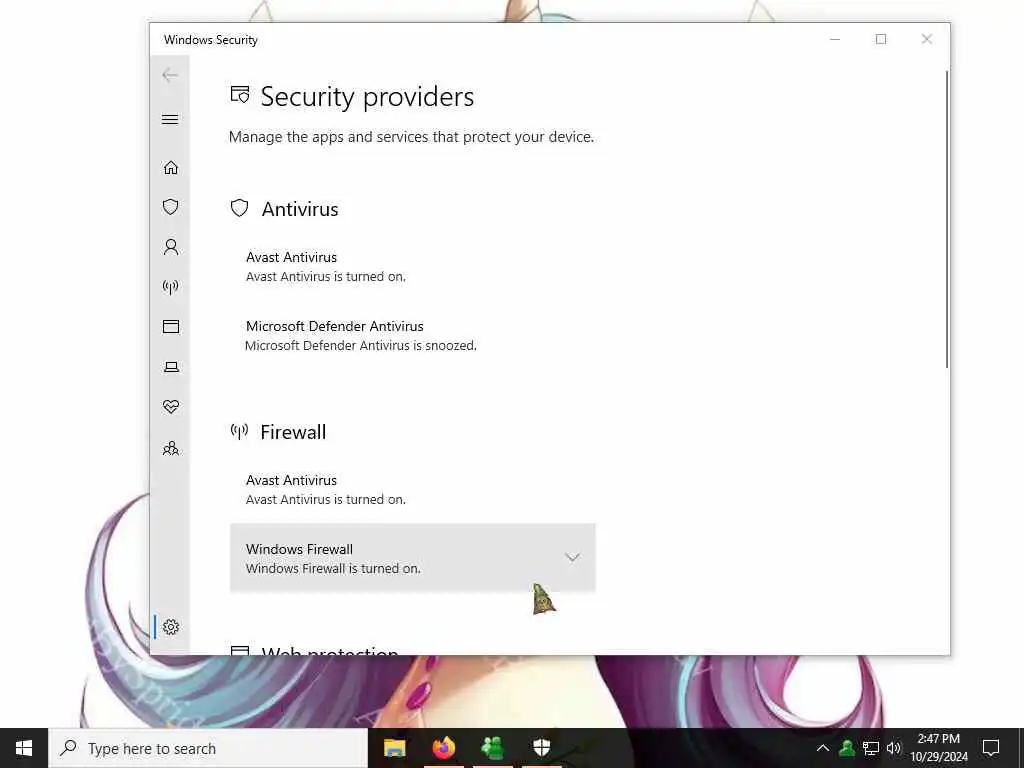Open Firefox from taskbar
Viewport: 1024px width, 768px height.
point(443,748)
